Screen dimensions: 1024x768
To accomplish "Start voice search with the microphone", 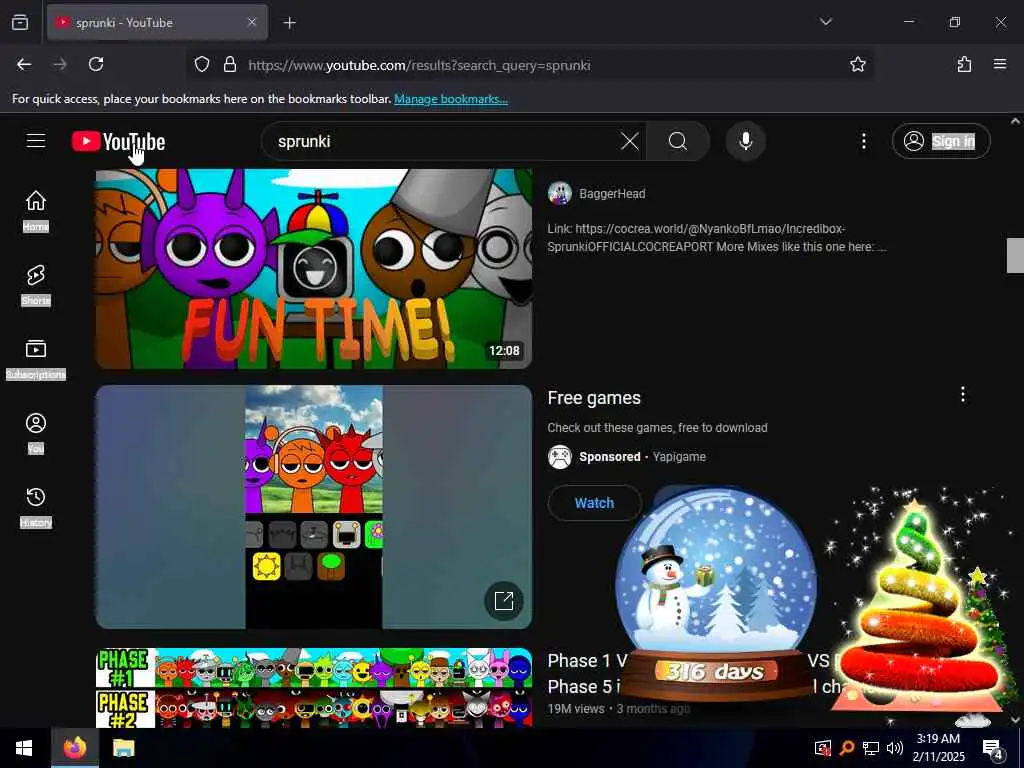I will 745,141.
